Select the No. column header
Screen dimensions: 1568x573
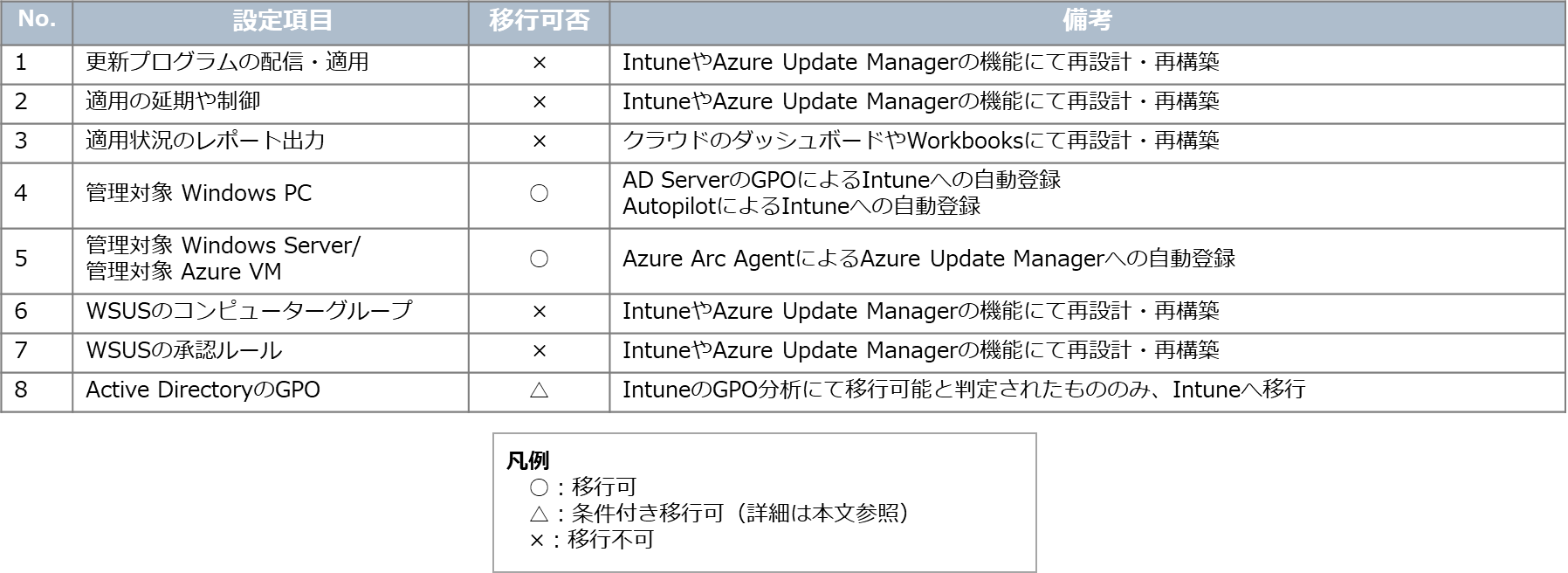(x=37, y=21)
